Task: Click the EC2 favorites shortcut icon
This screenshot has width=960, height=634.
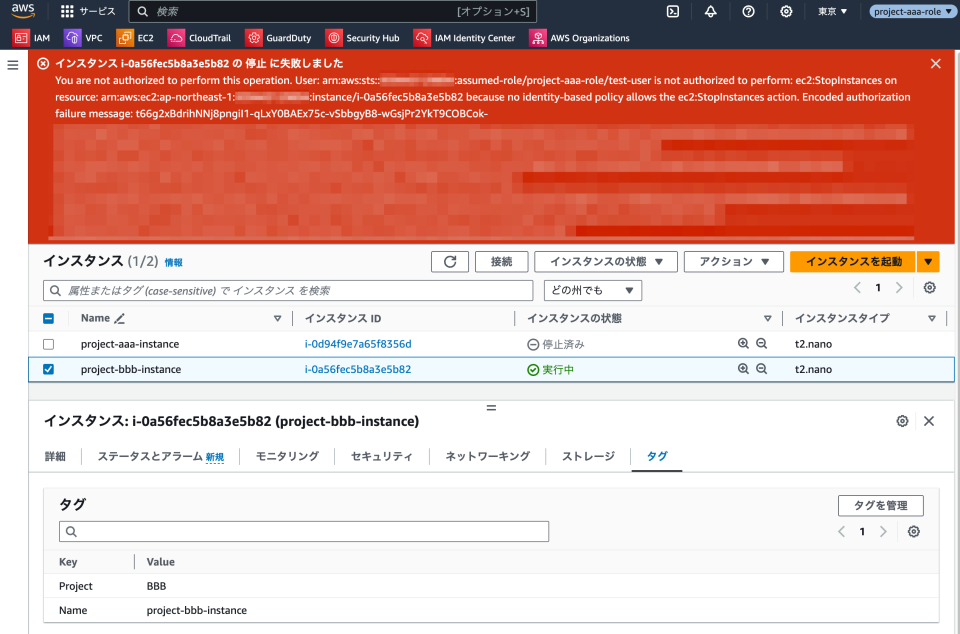Action: pyautogui.click(x=125, y=38)
